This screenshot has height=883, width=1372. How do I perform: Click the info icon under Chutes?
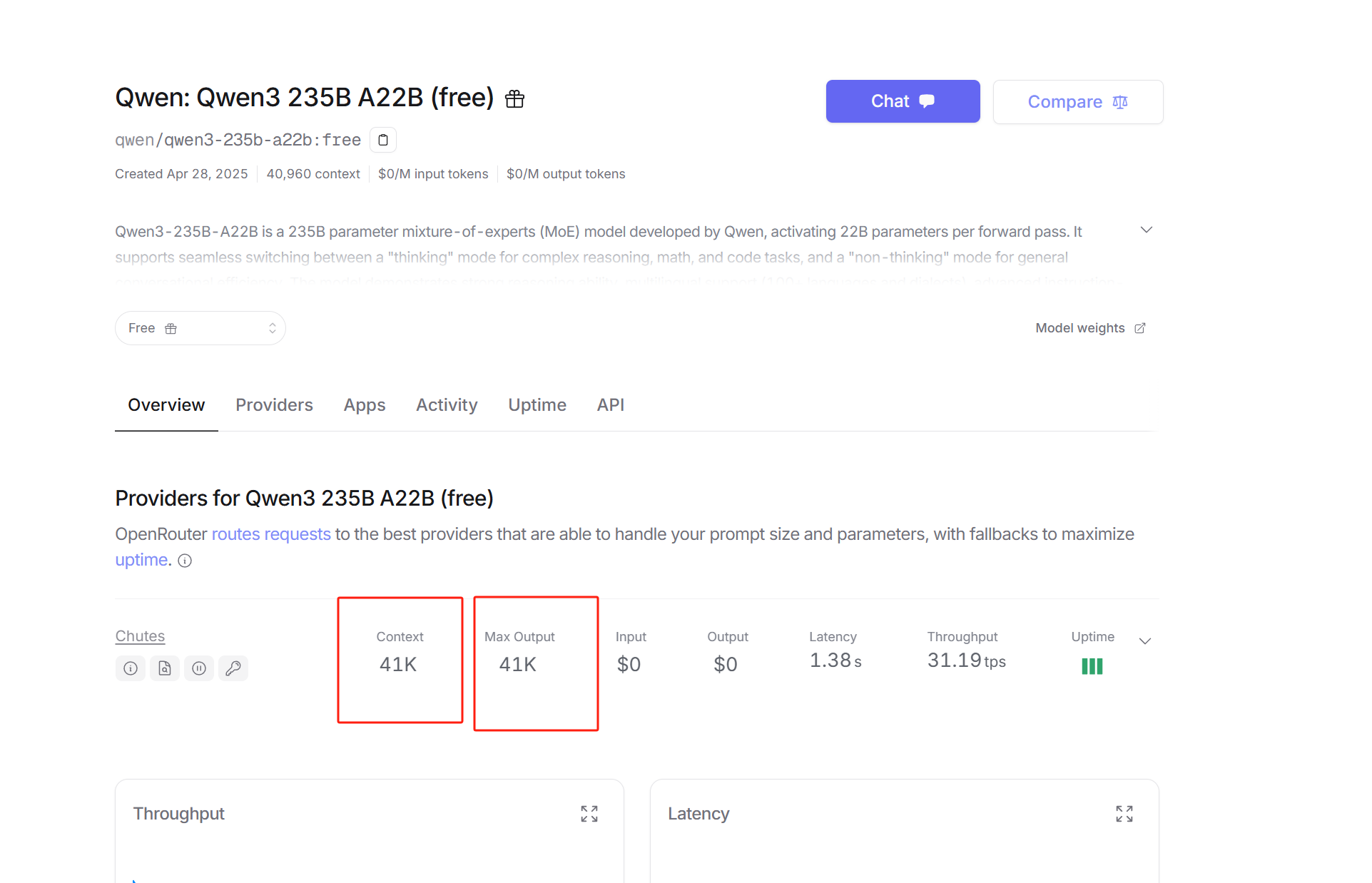(131, 668)
